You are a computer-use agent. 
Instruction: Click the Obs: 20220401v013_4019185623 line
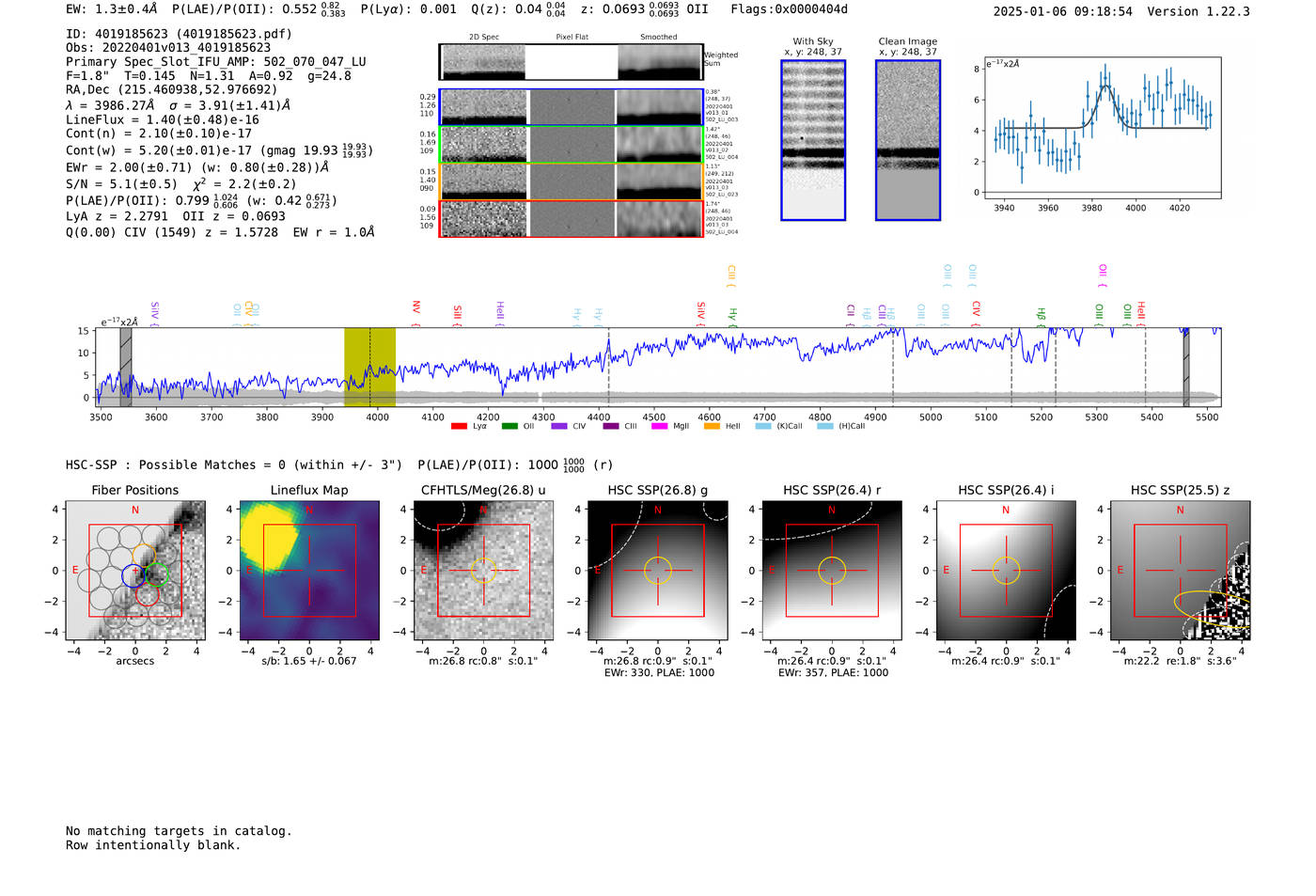pos(168,48)
